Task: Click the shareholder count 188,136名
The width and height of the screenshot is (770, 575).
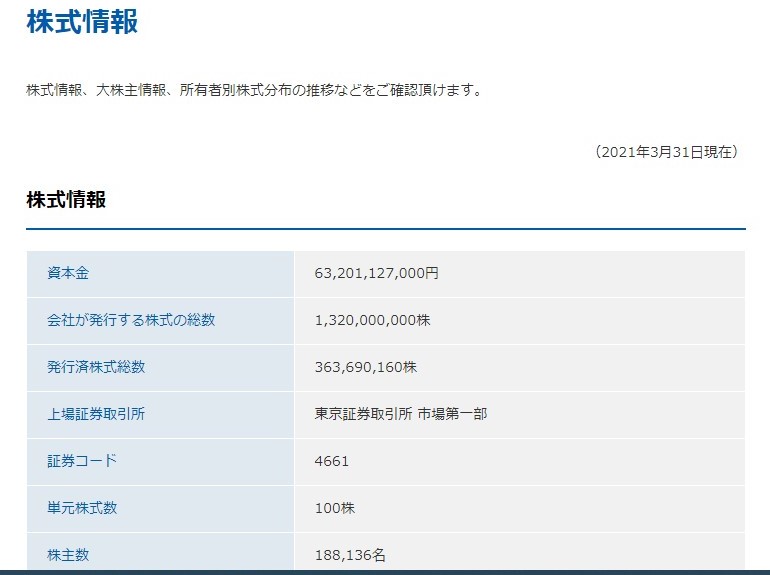Action: click(349, 555)
